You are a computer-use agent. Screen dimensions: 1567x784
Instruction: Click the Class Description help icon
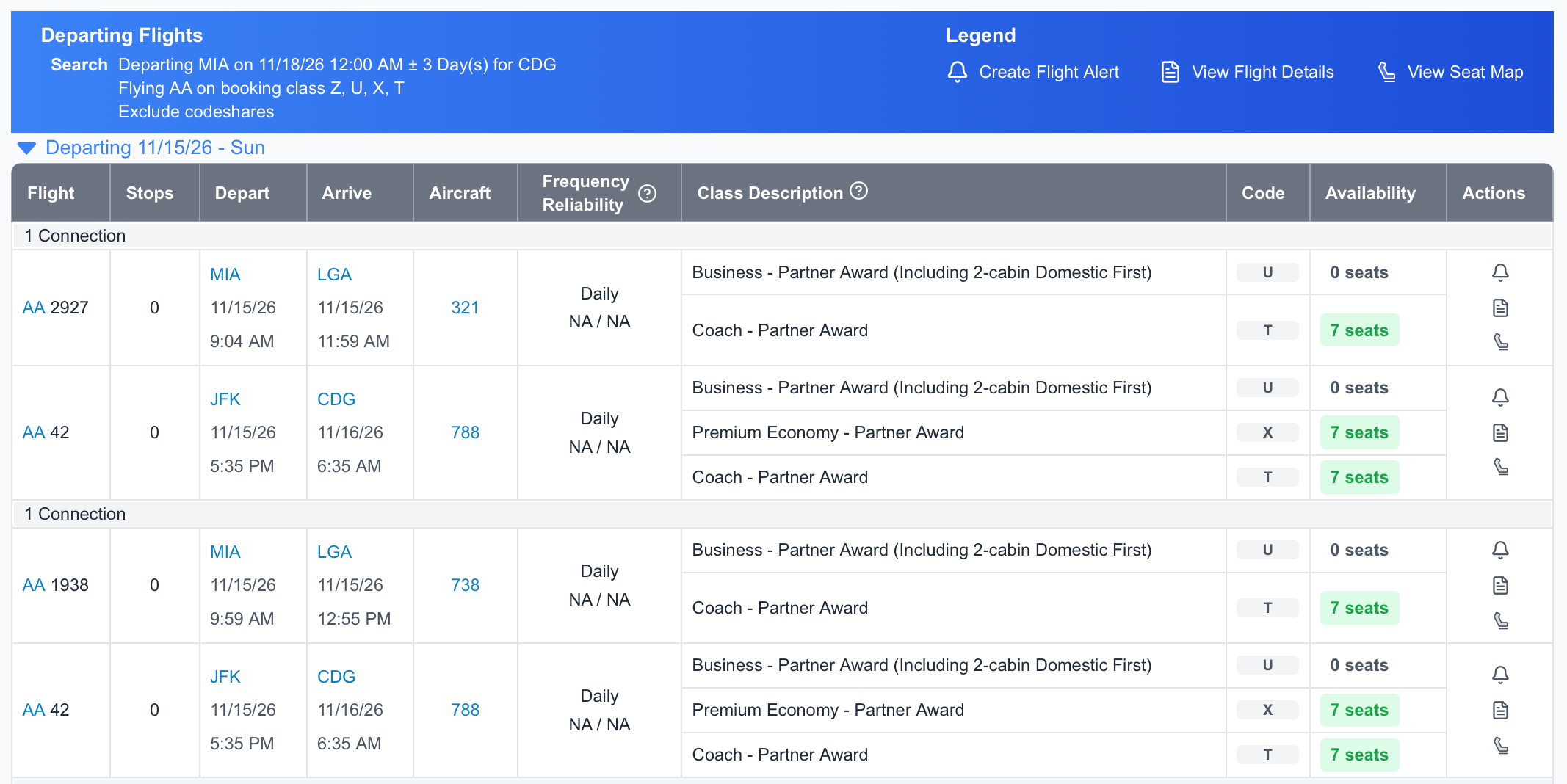(858, 191)
